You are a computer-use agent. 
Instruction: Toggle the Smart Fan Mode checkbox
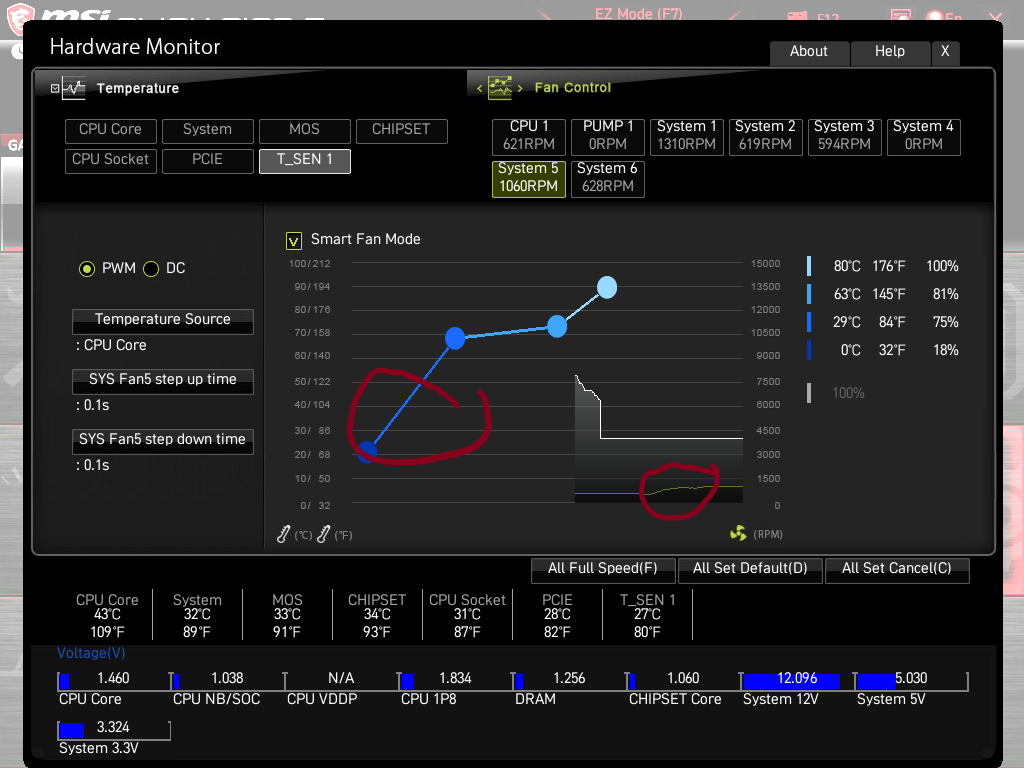[294, 241]
